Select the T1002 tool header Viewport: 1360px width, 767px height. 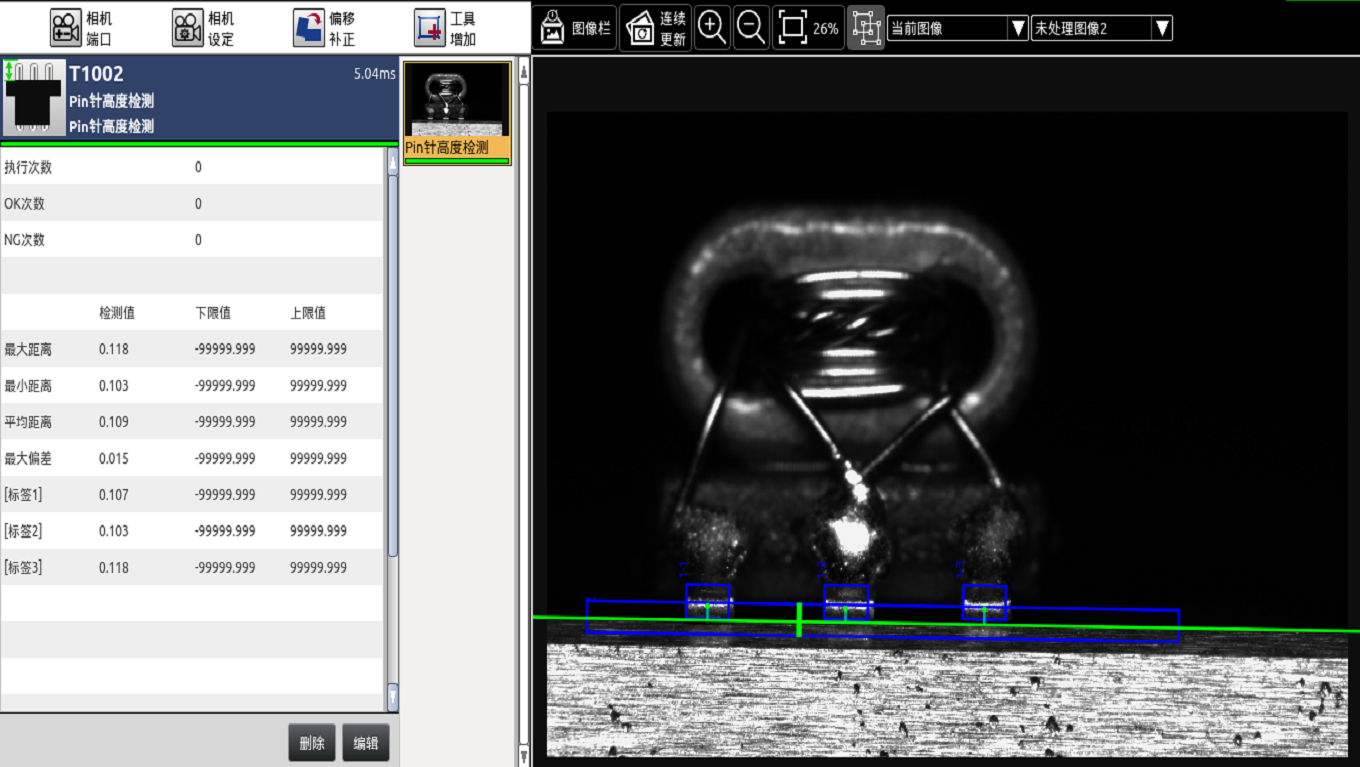tap(199, 99)
